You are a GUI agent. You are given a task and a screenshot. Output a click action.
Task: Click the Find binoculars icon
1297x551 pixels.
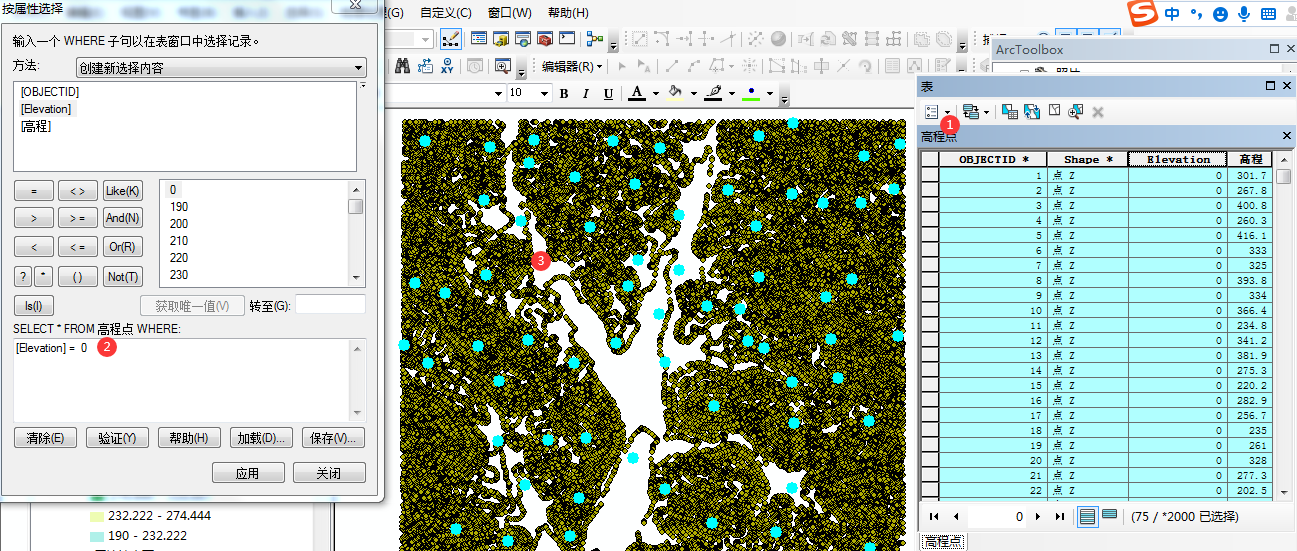click(403, 66)
